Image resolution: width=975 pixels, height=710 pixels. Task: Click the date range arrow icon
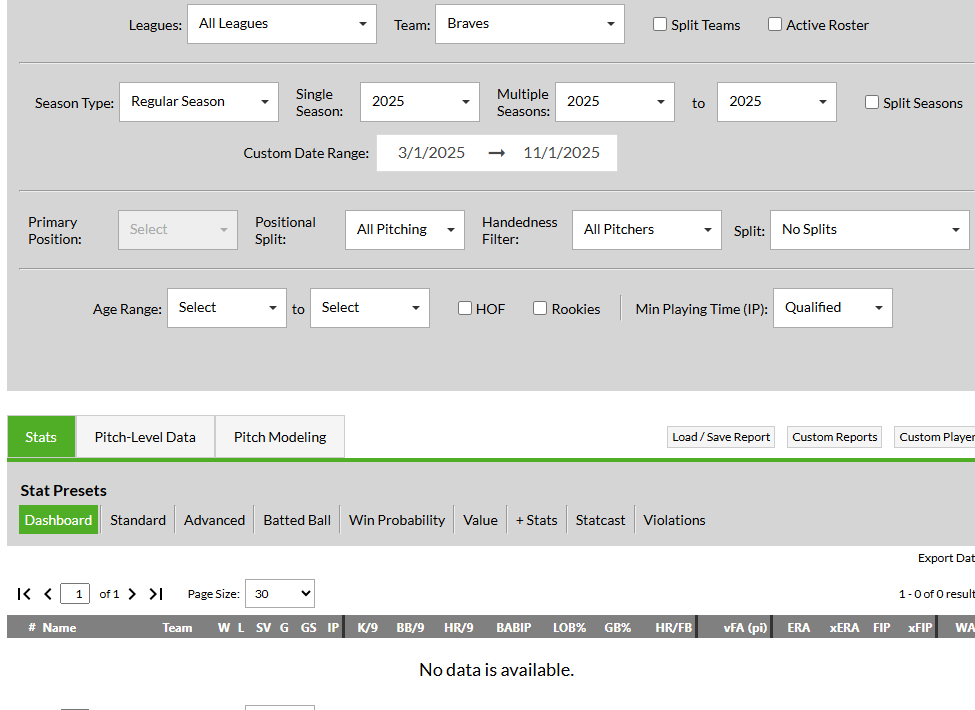click(496, 153)
